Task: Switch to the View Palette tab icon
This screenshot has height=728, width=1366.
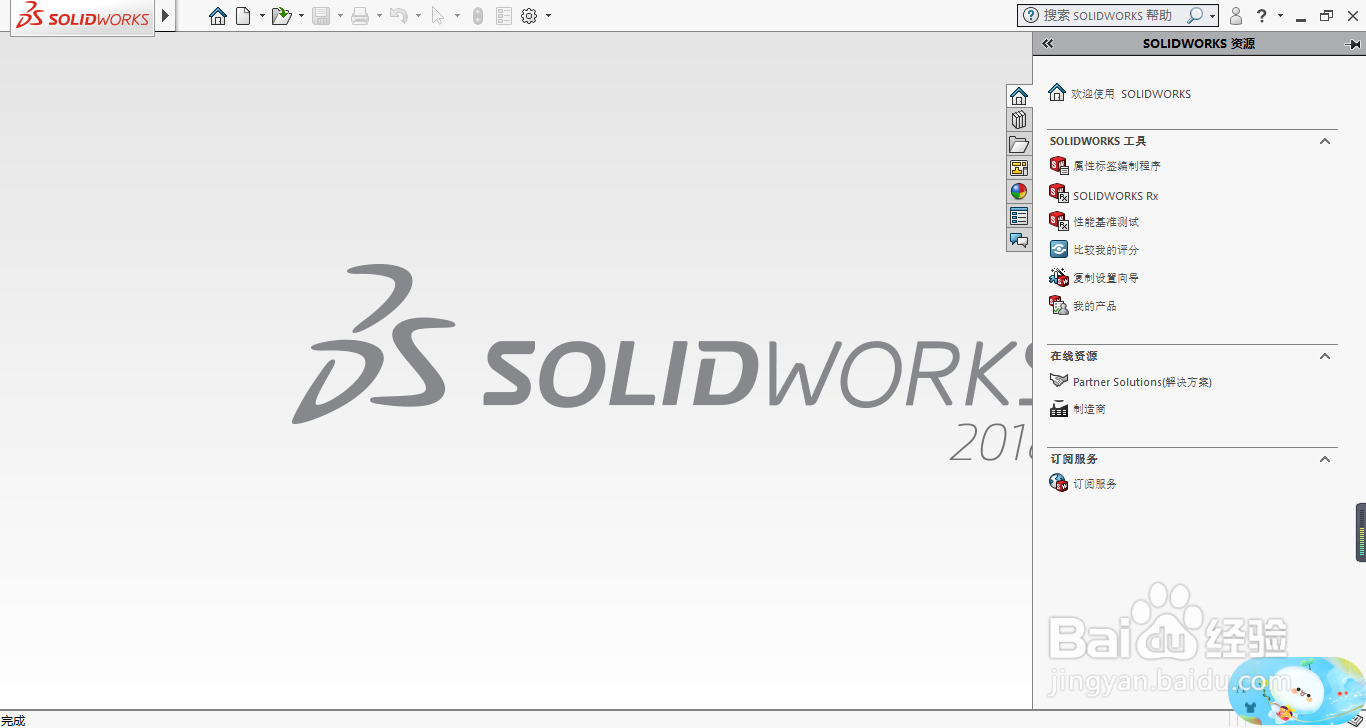Action: [1019, 168]
